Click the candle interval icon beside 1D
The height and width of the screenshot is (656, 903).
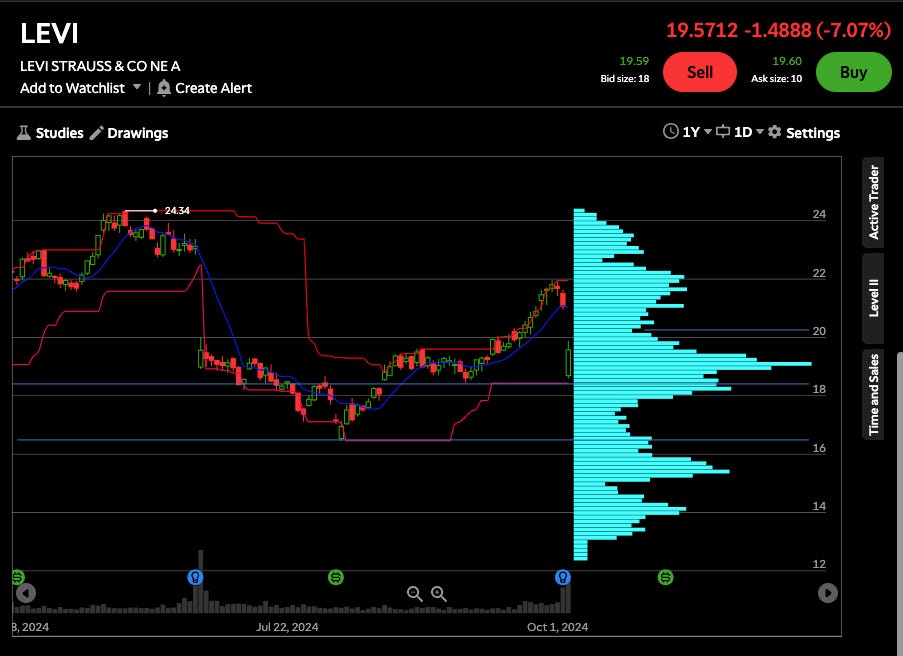tap(723, 132)
